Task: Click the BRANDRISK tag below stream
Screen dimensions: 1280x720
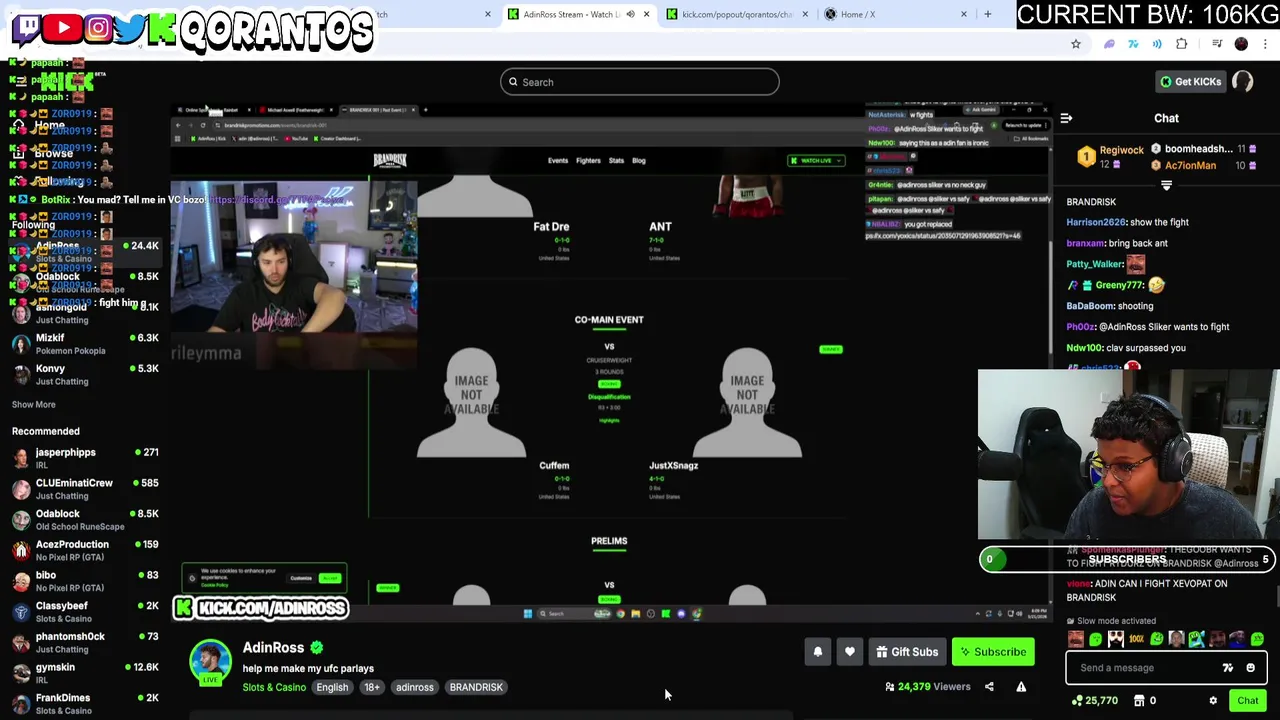Action: point(476,687)
